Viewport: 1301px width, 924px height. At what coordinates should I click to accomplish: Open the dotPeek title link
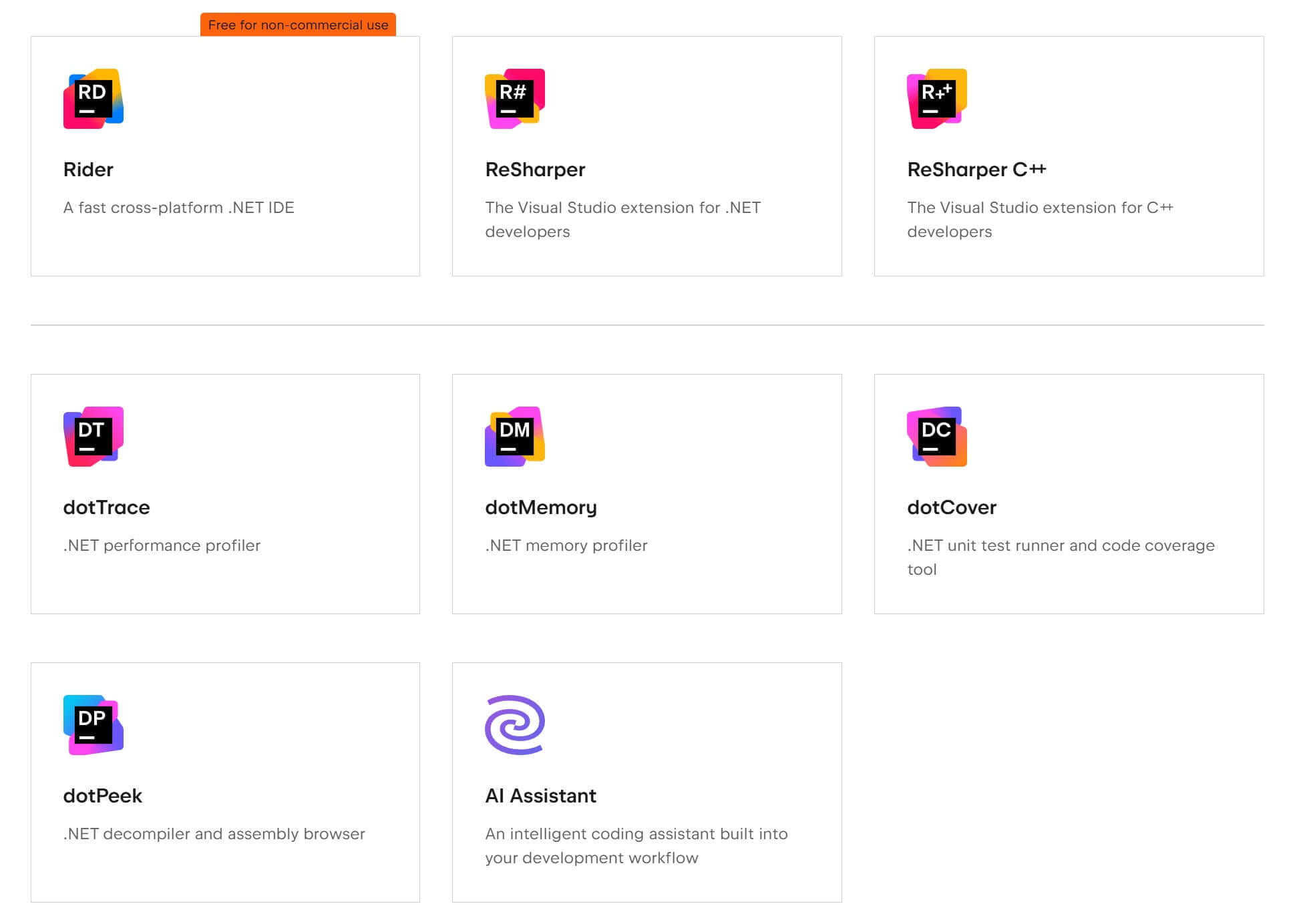103,796
